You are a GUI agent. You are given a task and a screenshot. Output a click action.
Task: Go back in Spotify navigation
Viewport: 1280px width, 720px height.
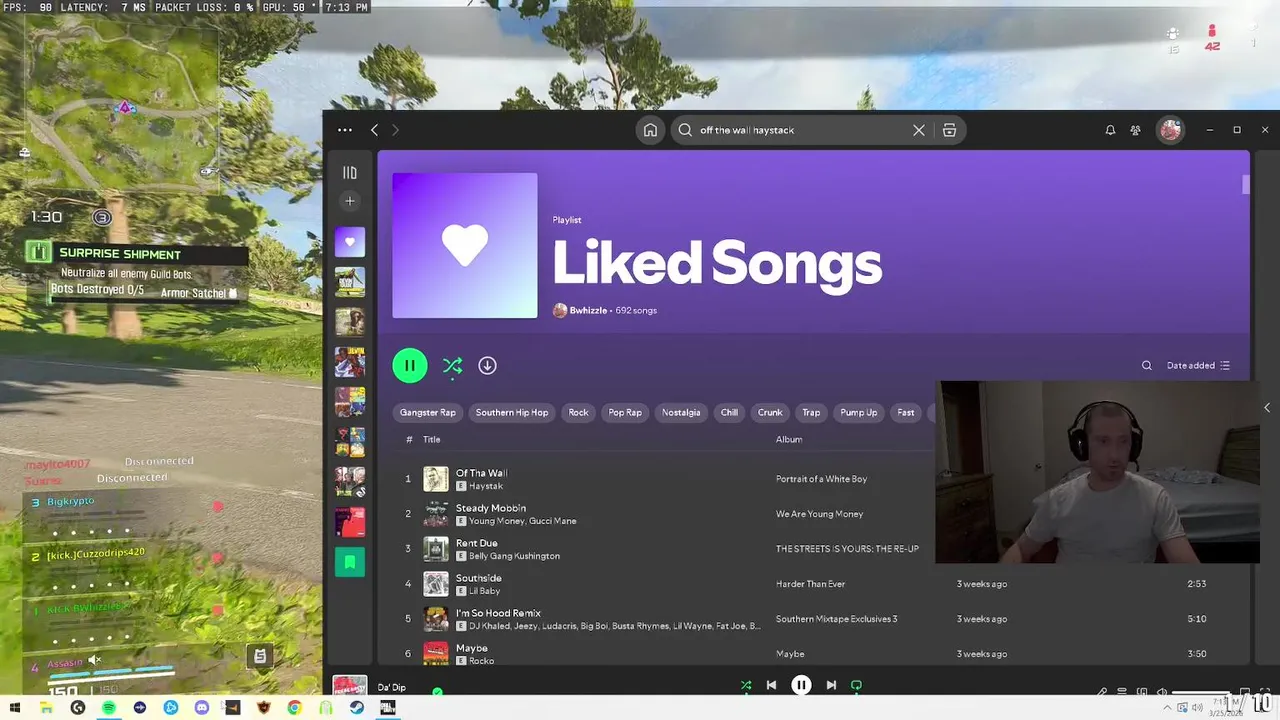[374, 130]
